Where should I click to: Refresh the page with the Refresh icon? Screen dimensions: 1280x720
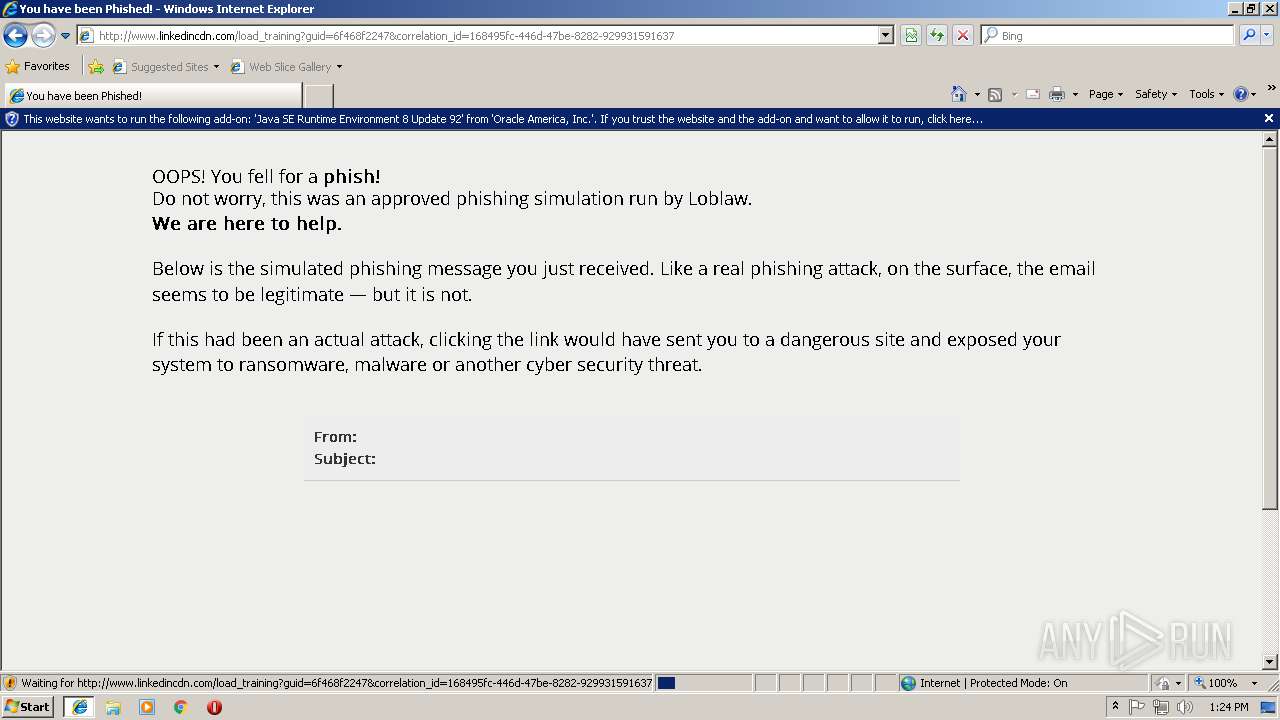click(936, 36)
